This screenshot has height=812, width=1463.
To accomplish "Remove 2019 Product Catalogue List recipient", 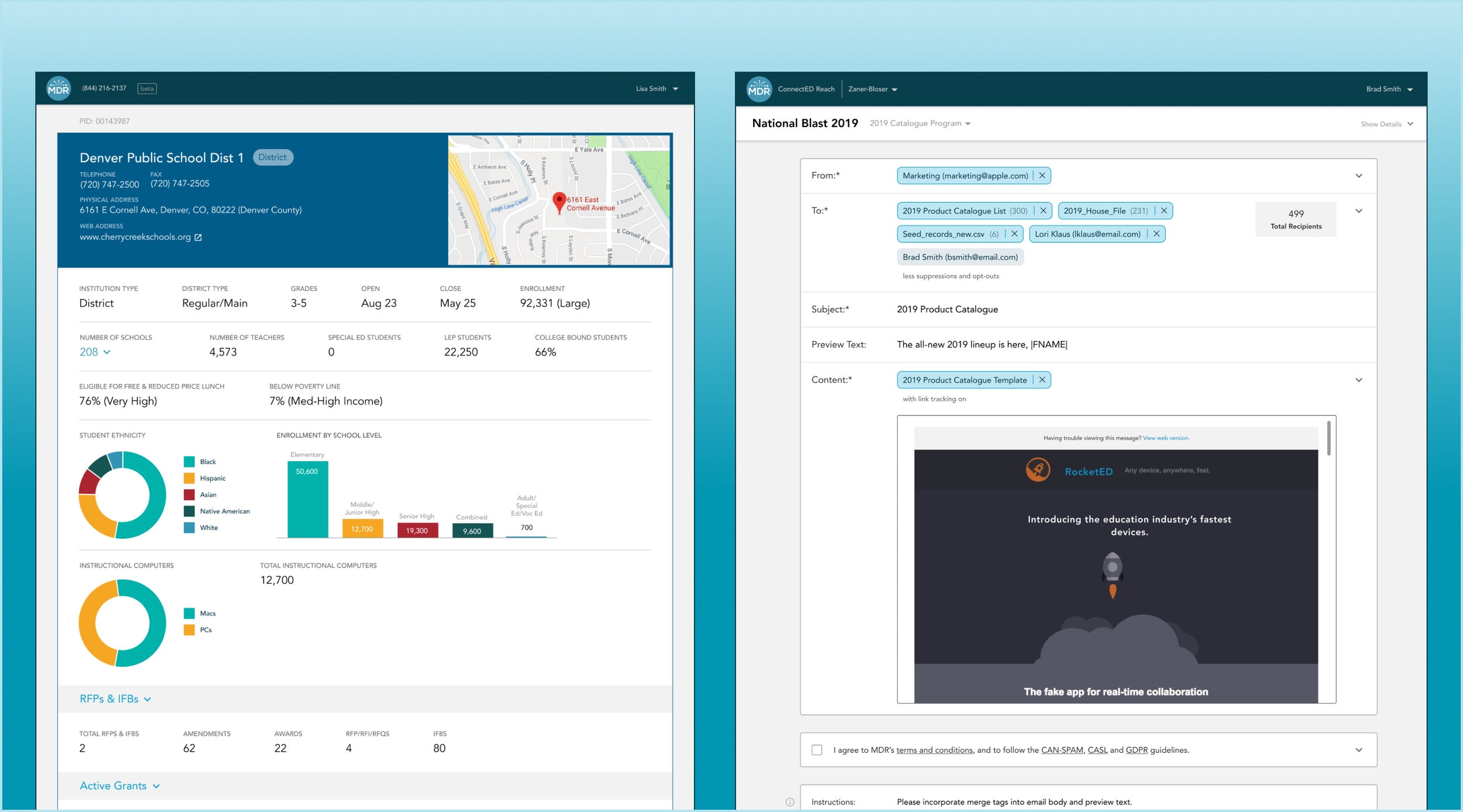I will tap(1043, 211).
